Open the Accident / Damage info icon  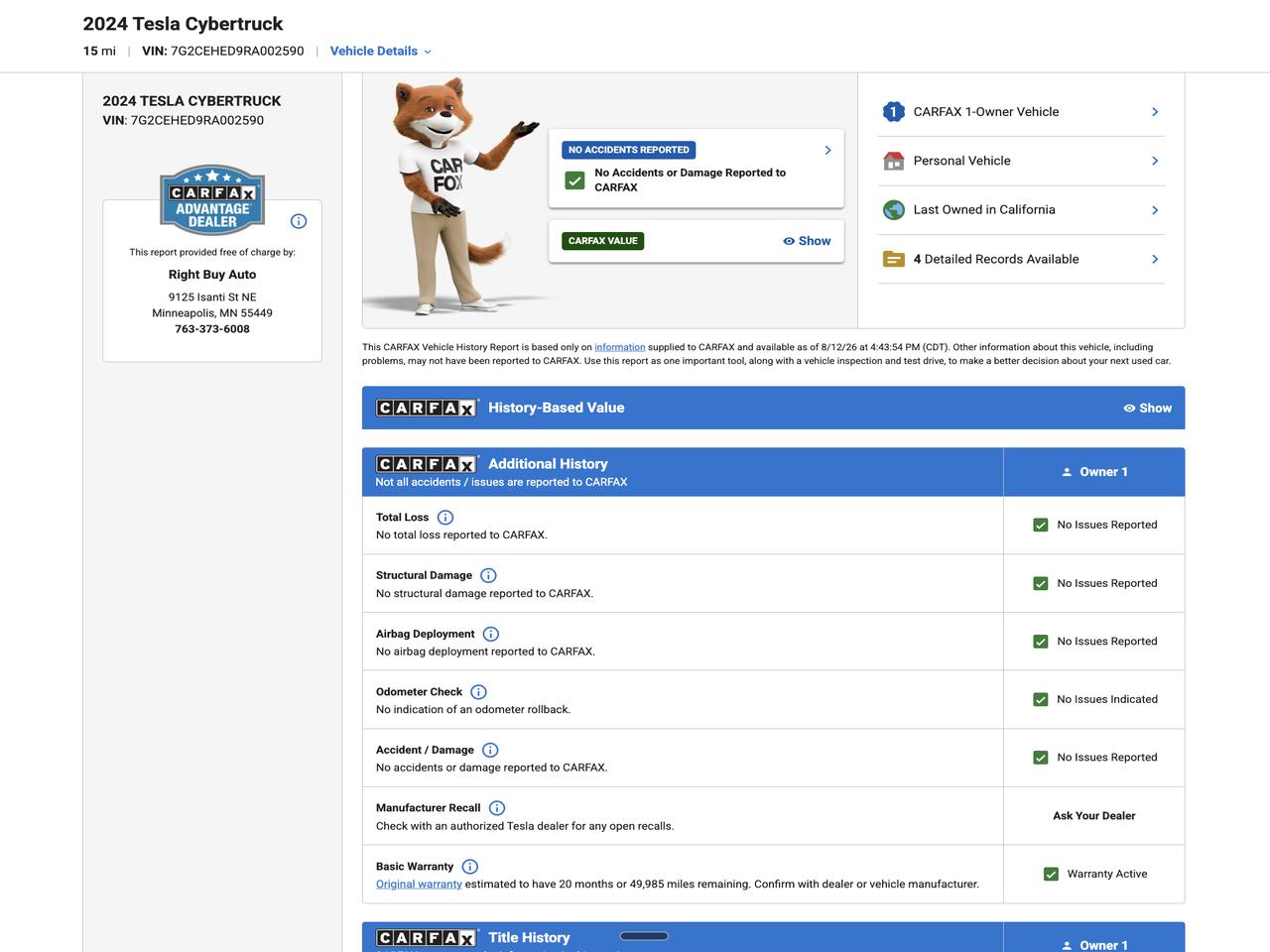pyautogui.click(x=490, y=750)
